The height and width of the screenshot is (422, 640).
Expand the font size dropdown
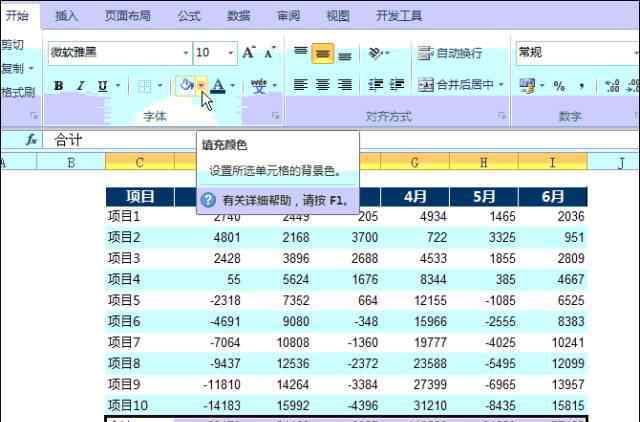(231, 52)
